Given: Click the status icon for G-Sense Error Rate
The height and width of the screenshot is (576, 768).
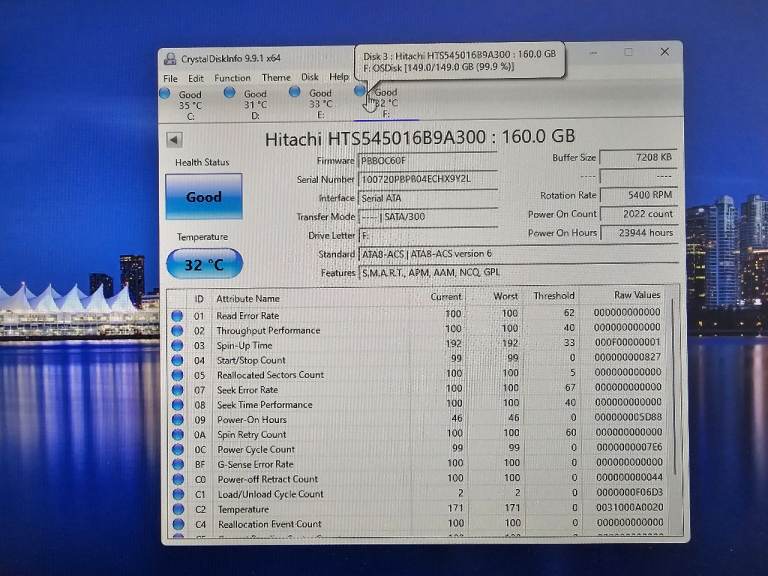Looking at the screenshot, I should tap(178, 464).
